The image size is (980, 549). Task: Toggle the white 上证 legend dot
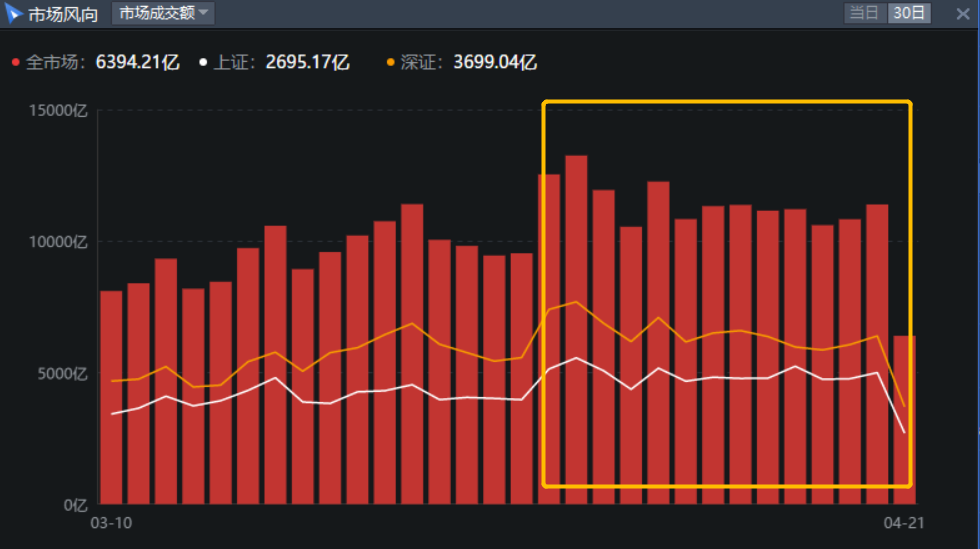[x=203, y=63]
